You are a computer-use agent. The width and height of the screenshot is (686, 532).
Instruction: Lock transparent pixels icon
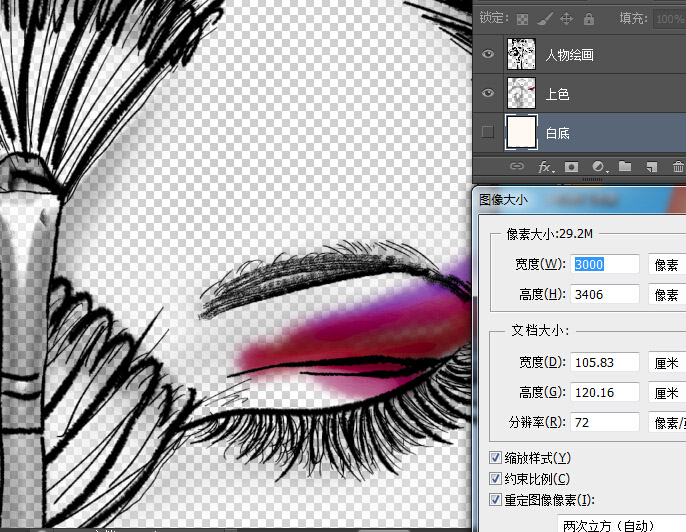tap(522, 19)
